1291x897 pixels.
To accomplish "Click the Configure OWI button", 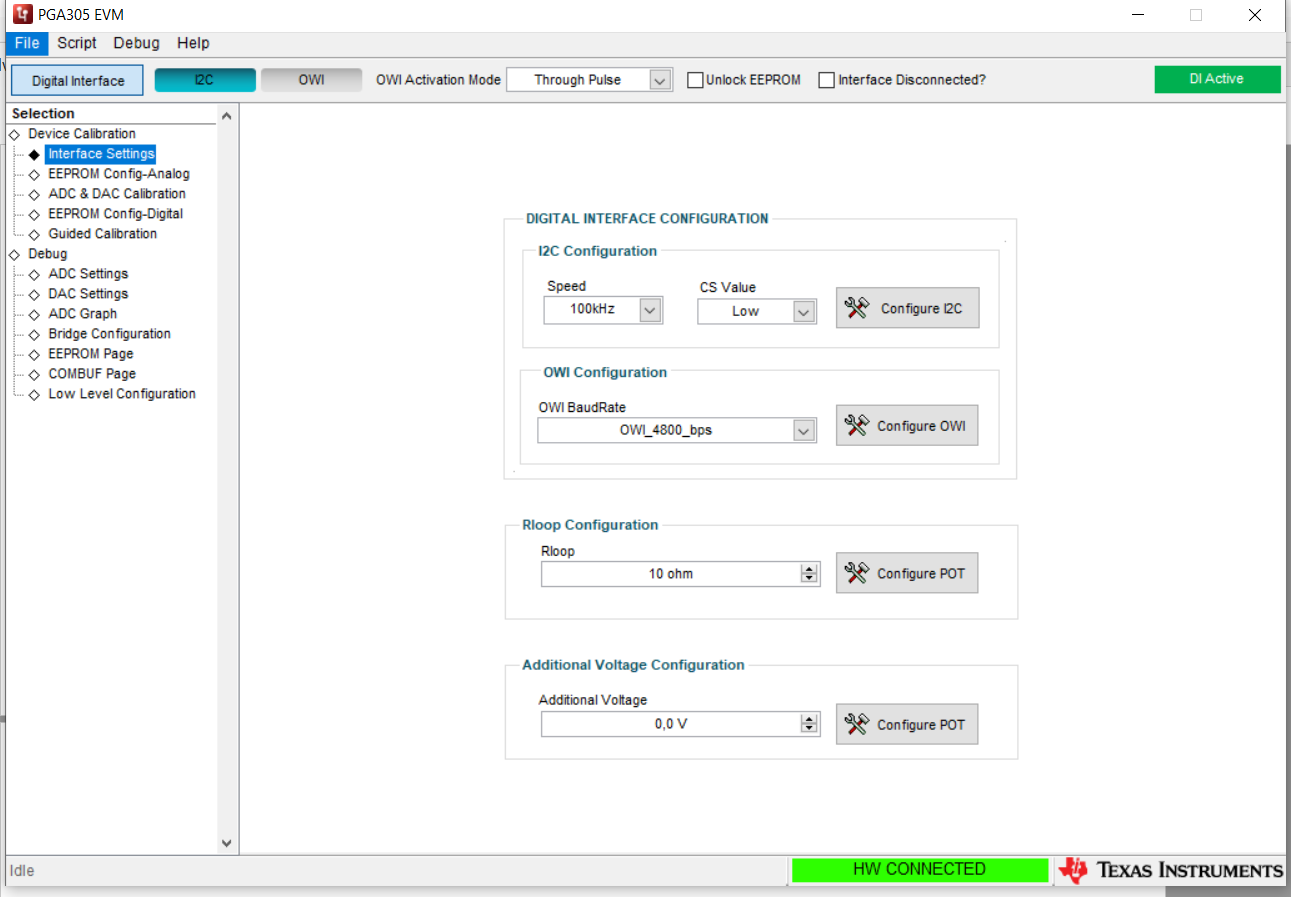I will [907, 425].
